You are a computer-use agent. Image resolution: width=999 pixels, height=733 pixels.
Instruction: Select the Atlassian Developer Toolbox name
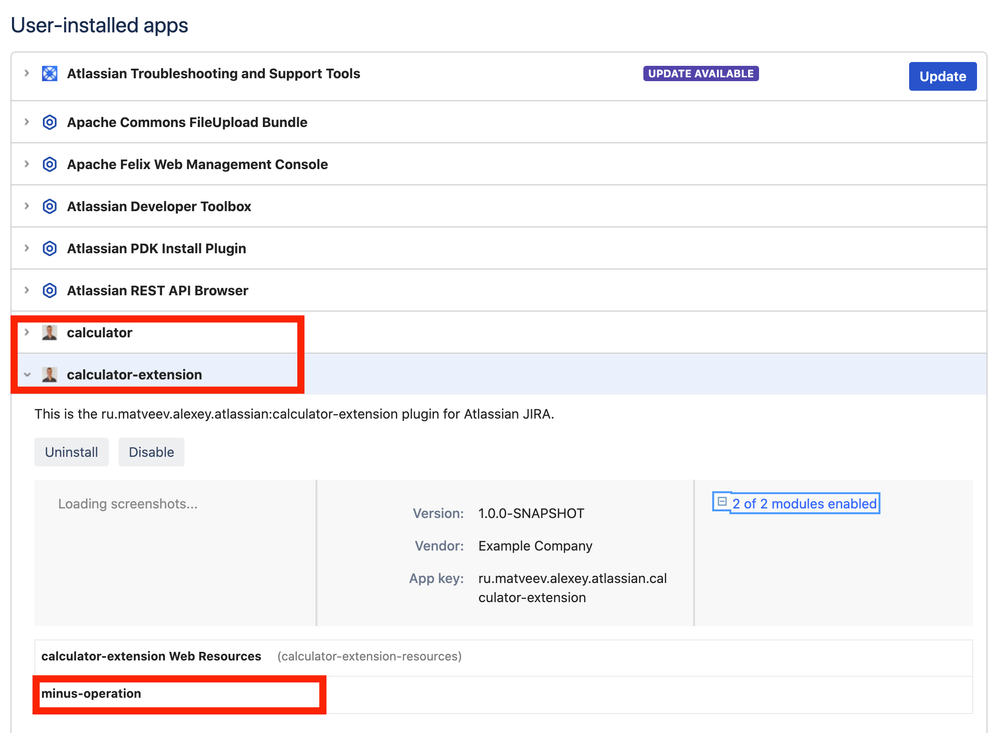(159, 207)
